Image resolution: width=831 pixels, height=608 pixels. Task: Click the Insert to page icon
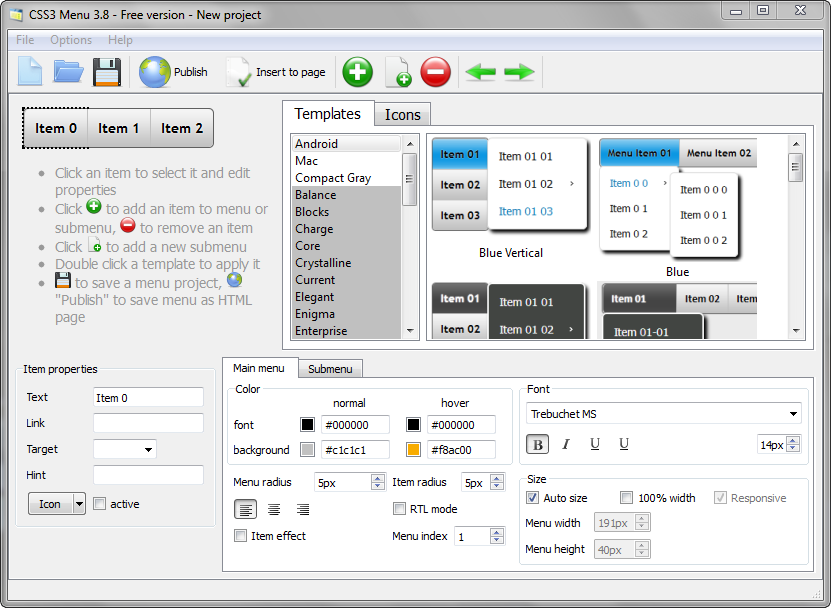[238, 72]
